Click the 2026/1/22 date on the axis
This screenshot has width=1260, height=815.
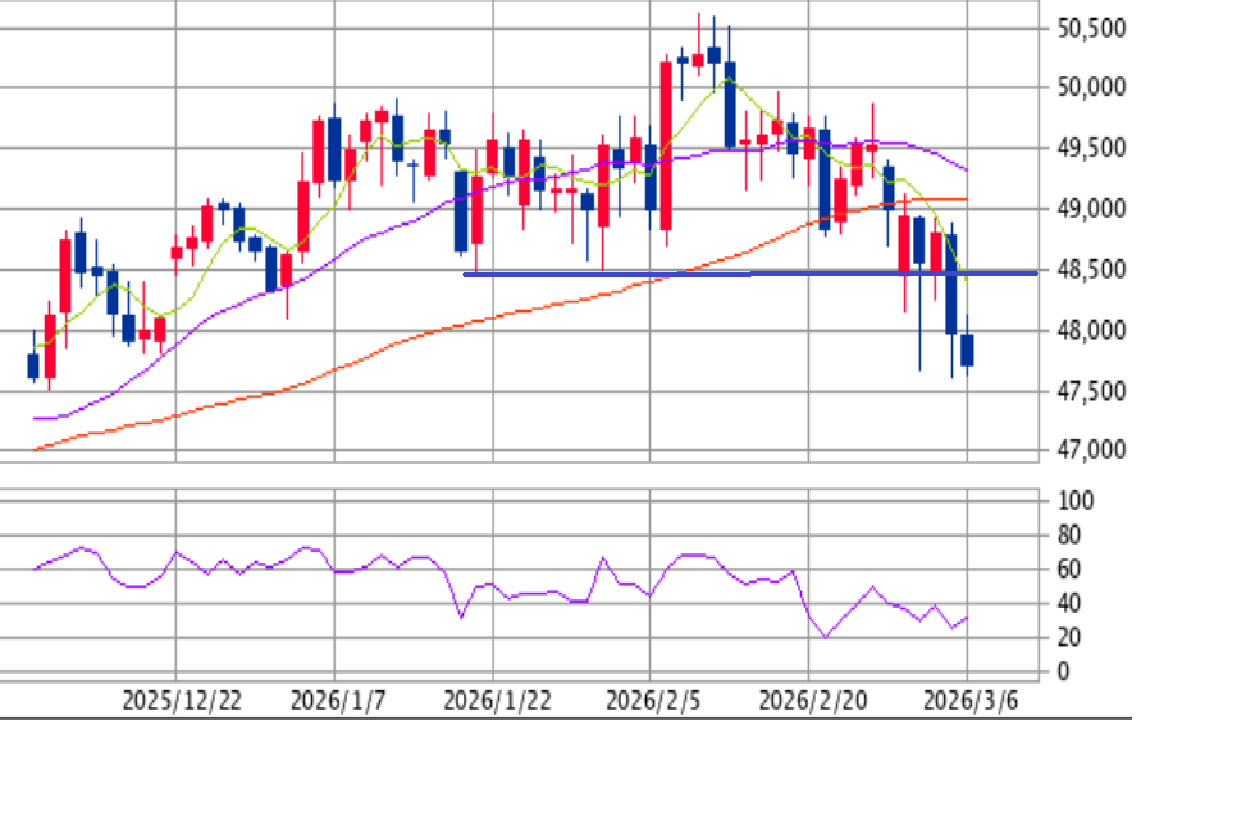point(497,701)
